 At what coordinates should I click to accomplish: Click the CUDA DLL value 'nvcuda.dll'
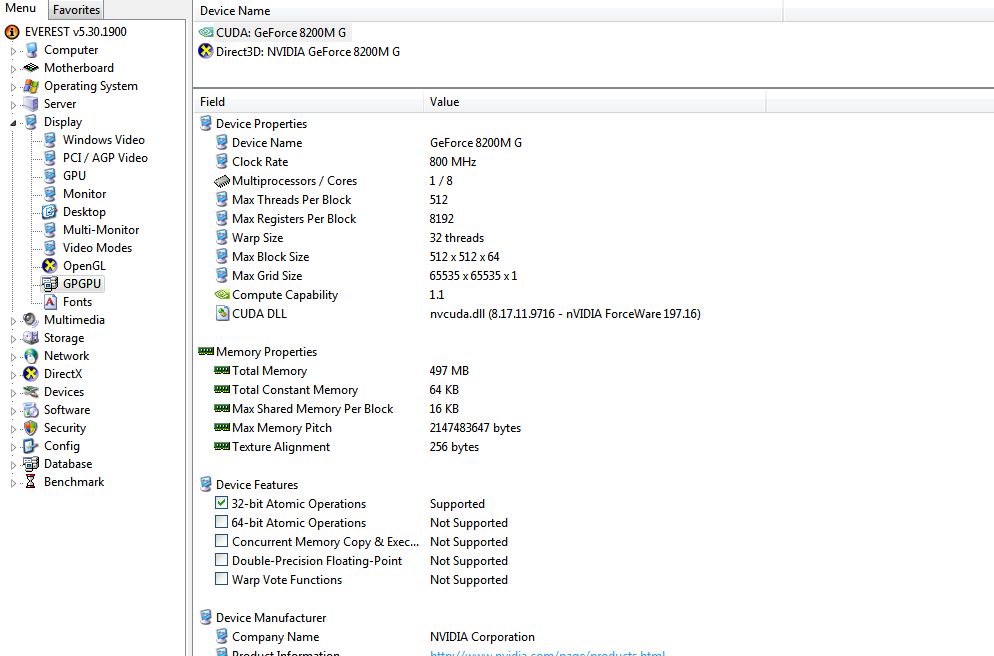click(x=565, y=314)
